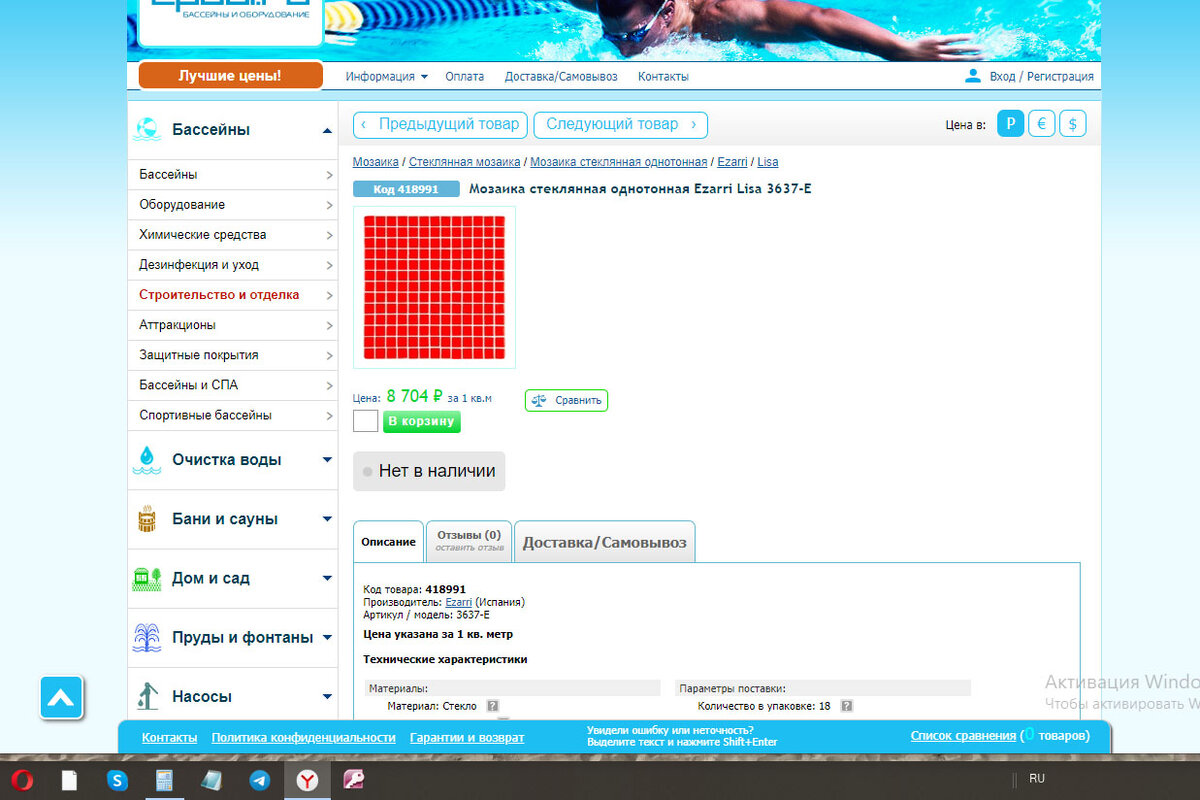This screenshot has height=800, width=1200.
Task: Click the Дом и сад house icon
Action: click(x=148, y=578)
